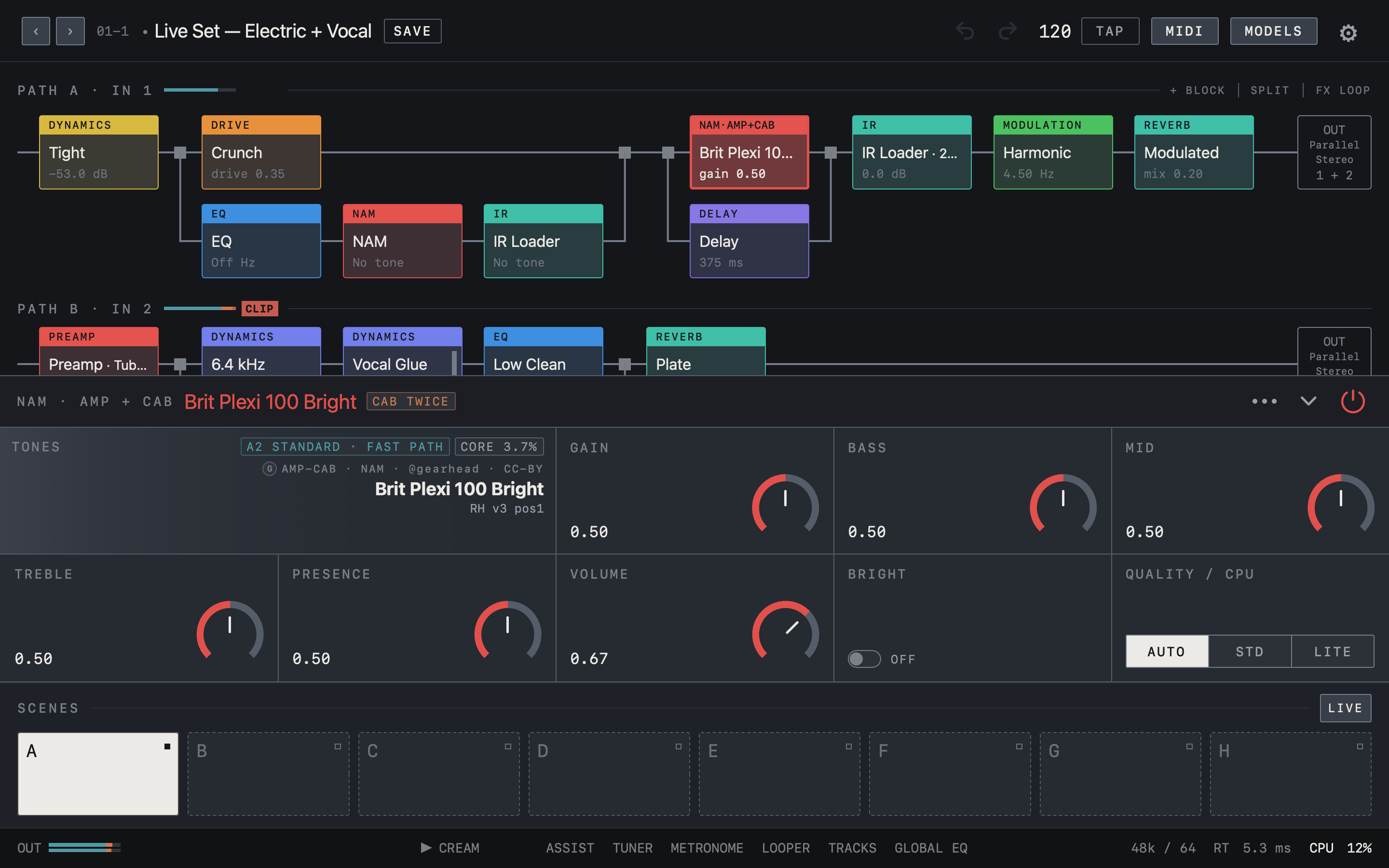
Task: Add a block with + BLOCK
Action: click(x=1197, y=90)
